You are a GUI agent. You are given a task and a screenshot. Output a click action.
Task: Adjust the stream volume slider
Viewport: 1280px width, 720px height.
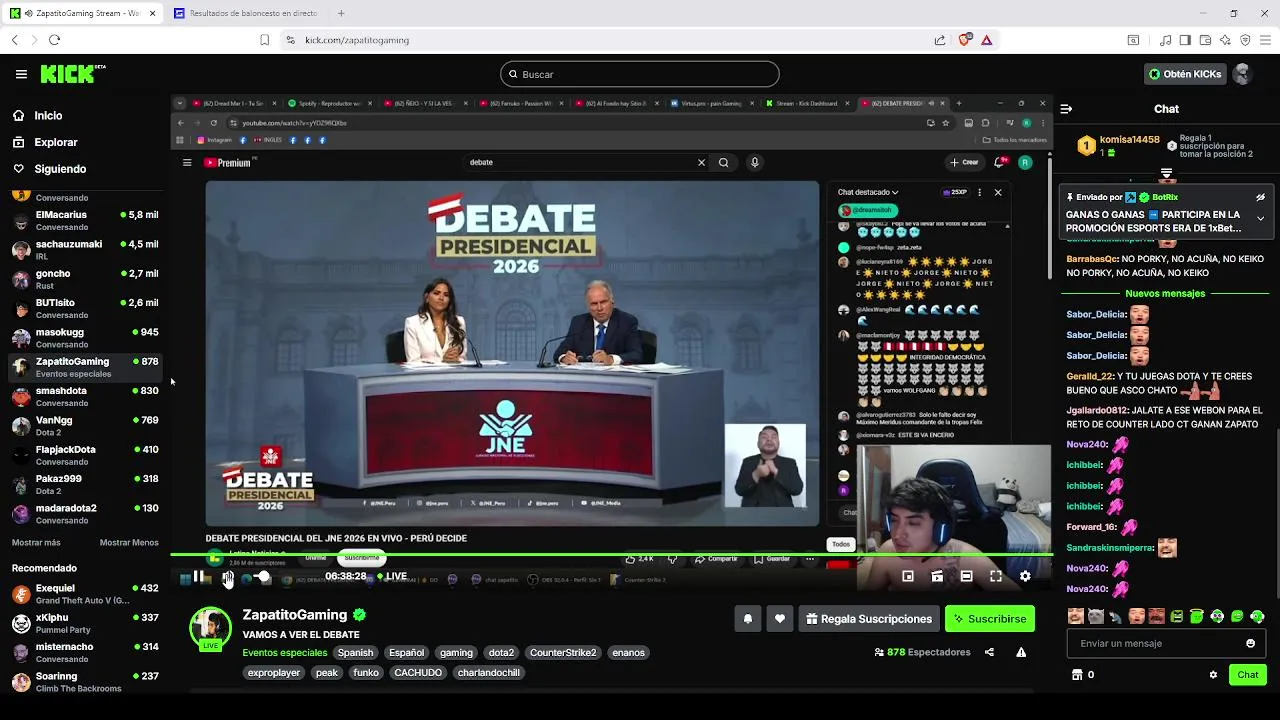pyautogui.click(x=263, y=577)
